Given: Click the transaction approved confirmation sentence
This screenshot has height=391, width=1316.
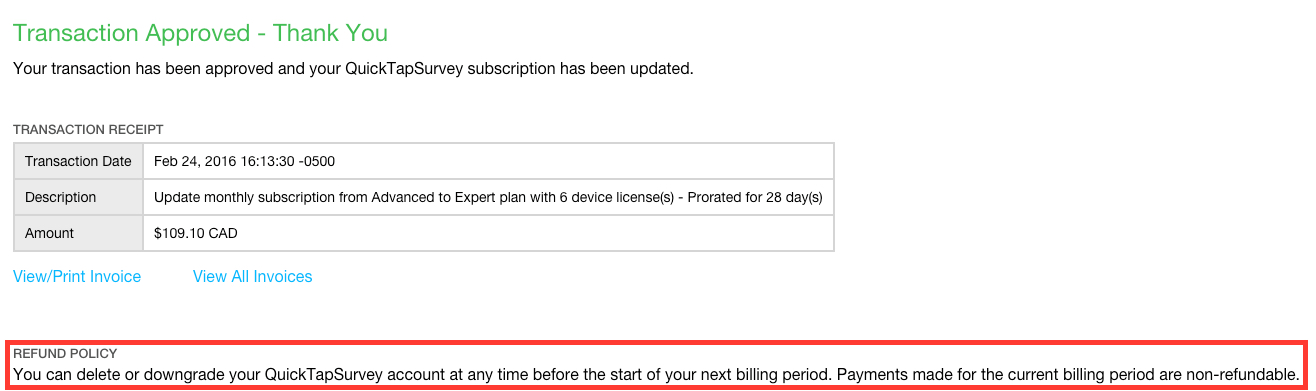Looking at the screenshot, I should (x=353, y=69).
